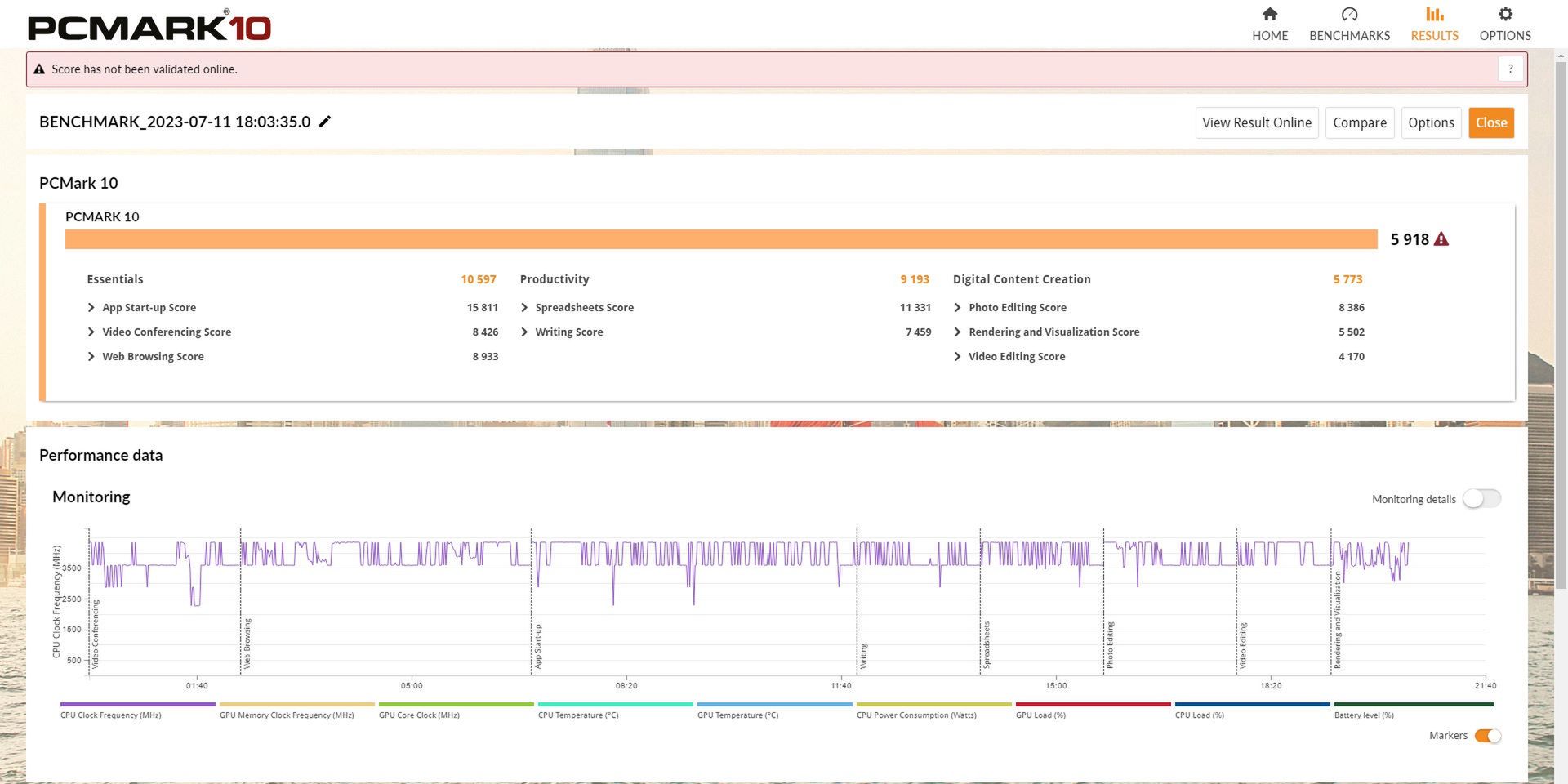Click the warning icon in validation banner
The width and height of the screenshot is (1568, 784).
(x=38, y=69)
